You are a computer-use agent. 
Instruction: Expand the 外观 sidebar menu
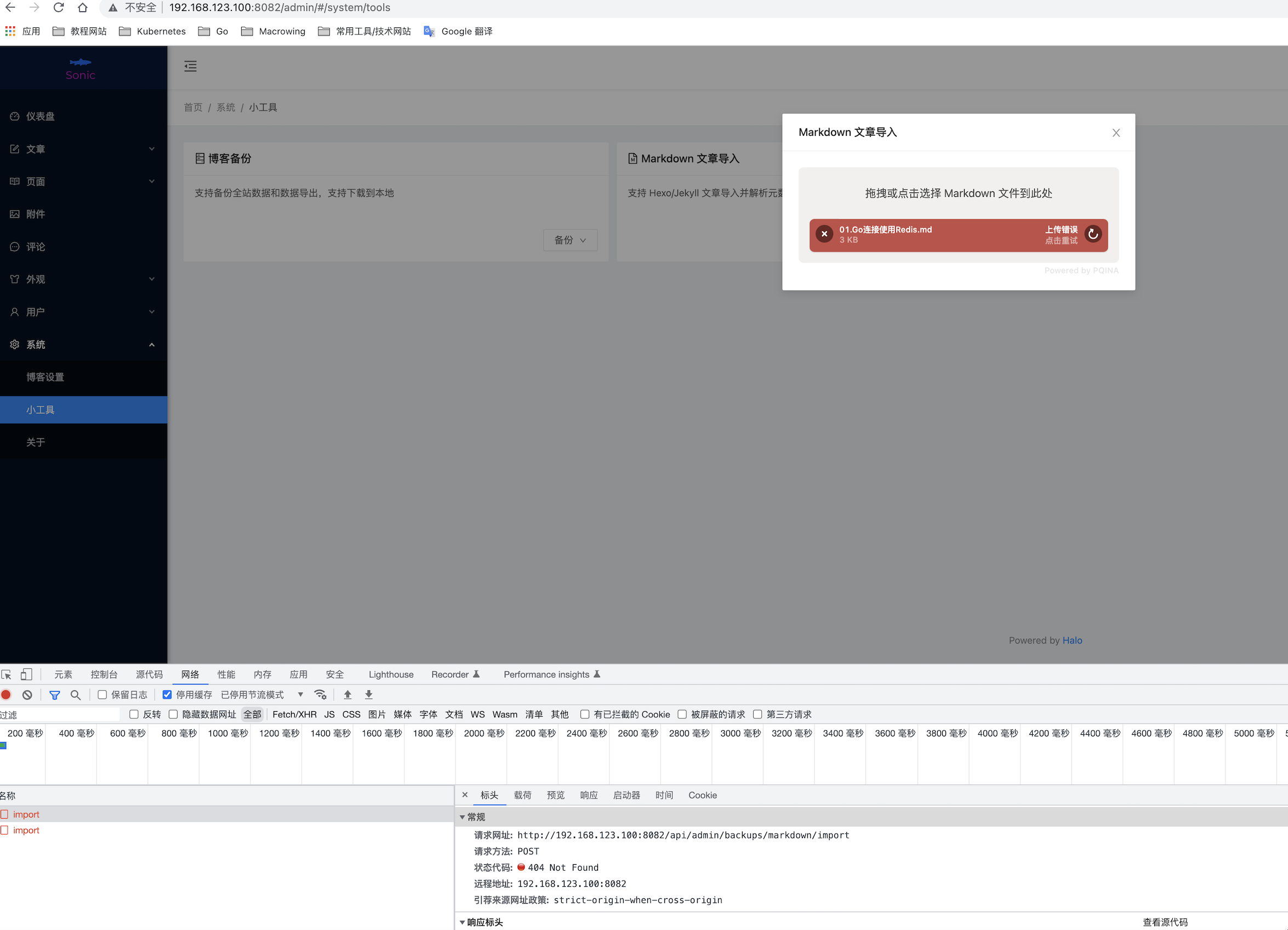(83, 279)
